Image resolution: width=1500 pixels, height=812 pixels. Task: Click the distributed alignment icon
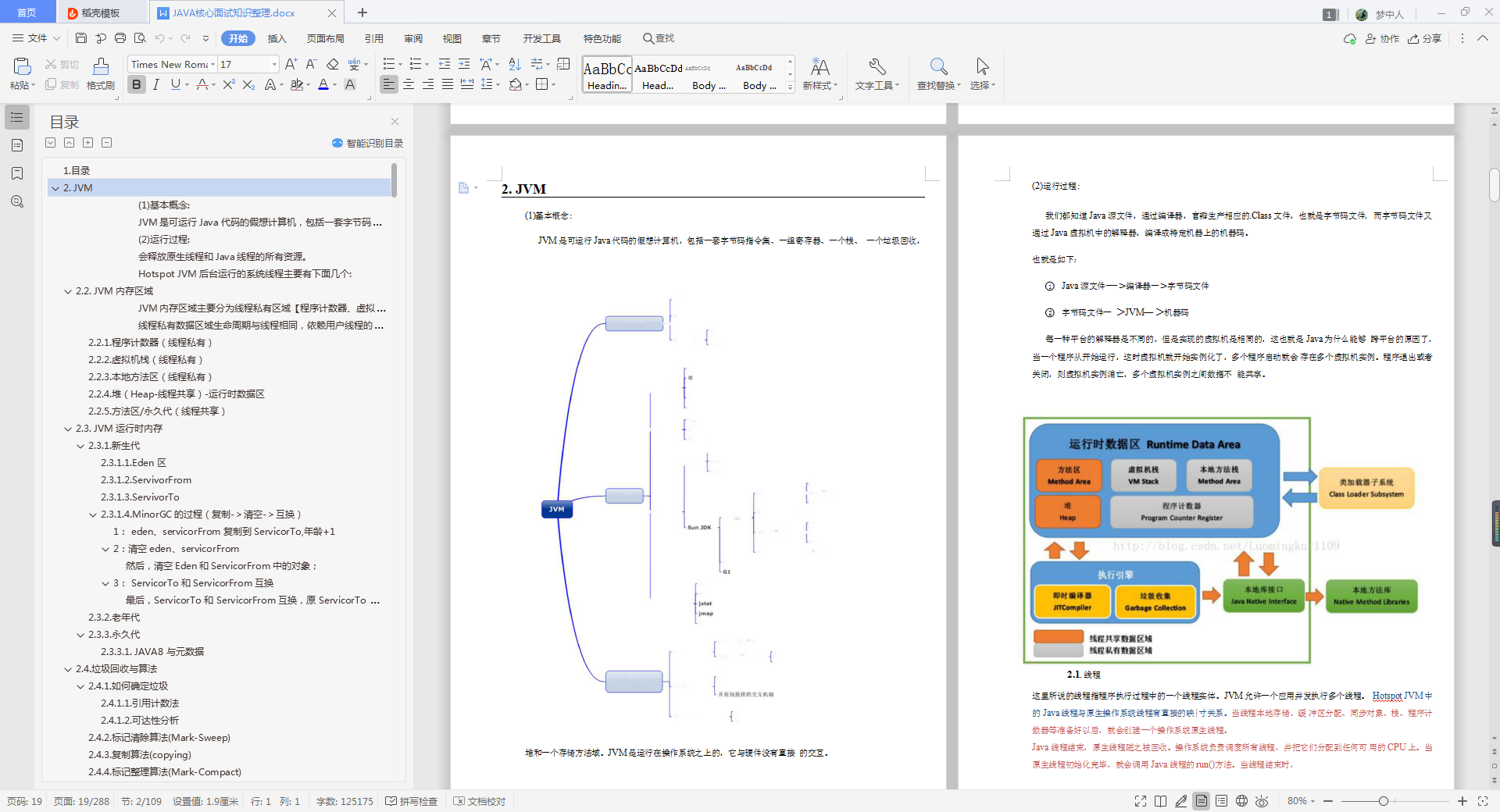pyautogui.click(x=467, y=84)
